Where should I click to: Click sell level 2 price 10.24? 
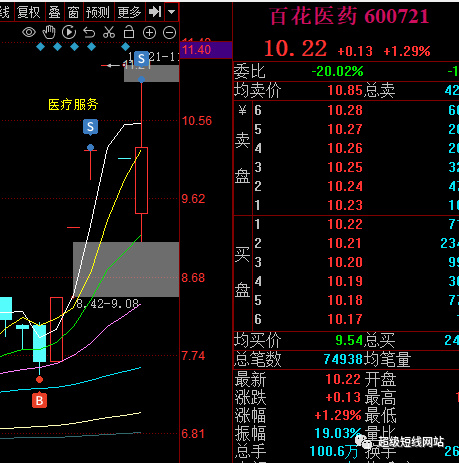click(x=345, y=186)
